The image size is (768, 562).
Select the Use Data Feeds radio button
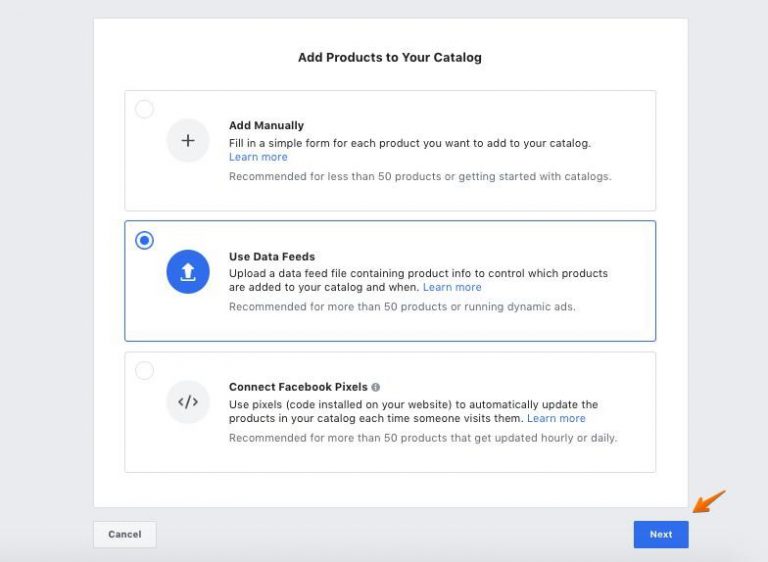[144, 240]
